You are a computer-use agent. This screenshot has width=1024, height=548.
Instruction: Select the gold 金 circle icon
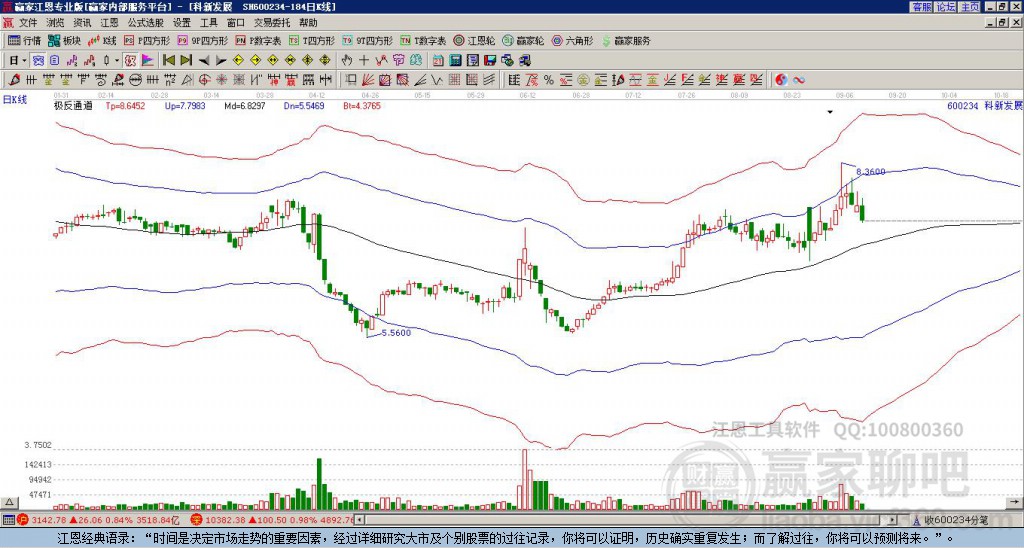[x=583, y=80]
